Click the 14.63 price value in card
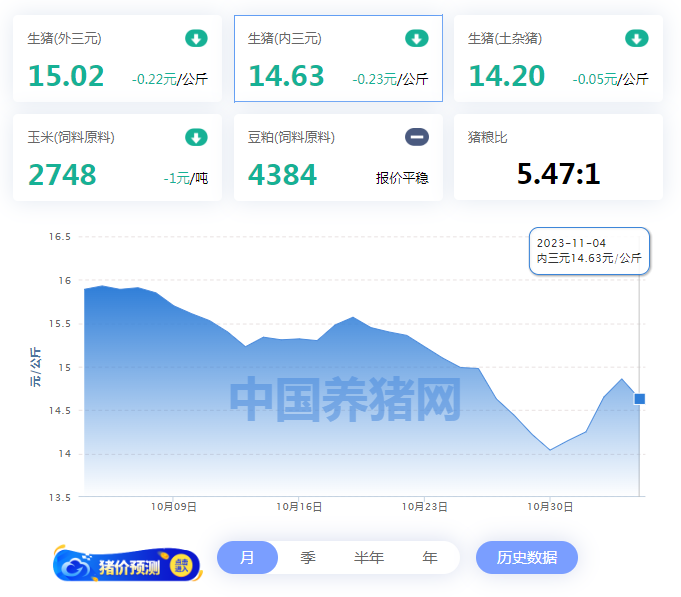The height and width of the screenshot is (597, 681). (286, 76)
